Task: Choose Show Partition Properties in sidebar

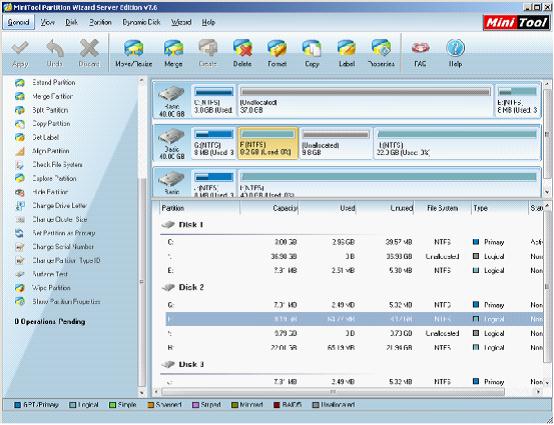Action: (x=66, y=302)
